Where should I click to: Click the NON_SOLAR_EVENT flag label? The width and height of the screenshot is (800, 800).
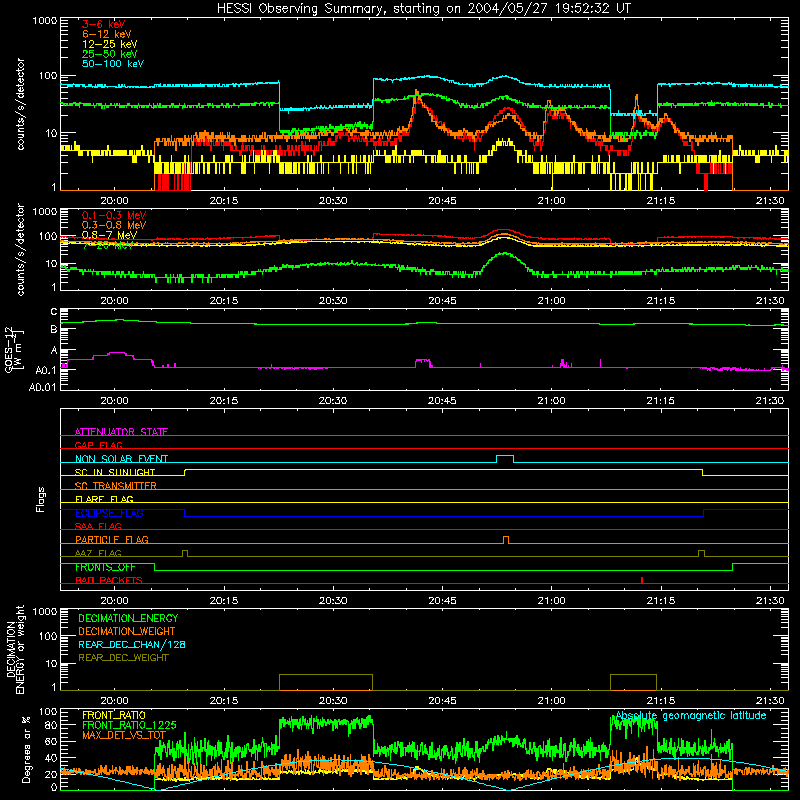pyautogui.click(x=121, y=459)
